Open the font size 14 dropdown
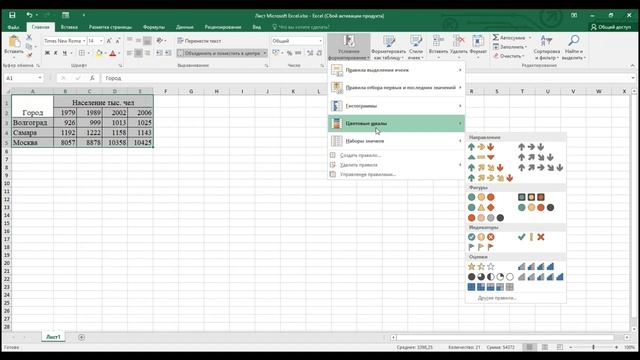This screenshot has height=360, width=640. point(101,41)
